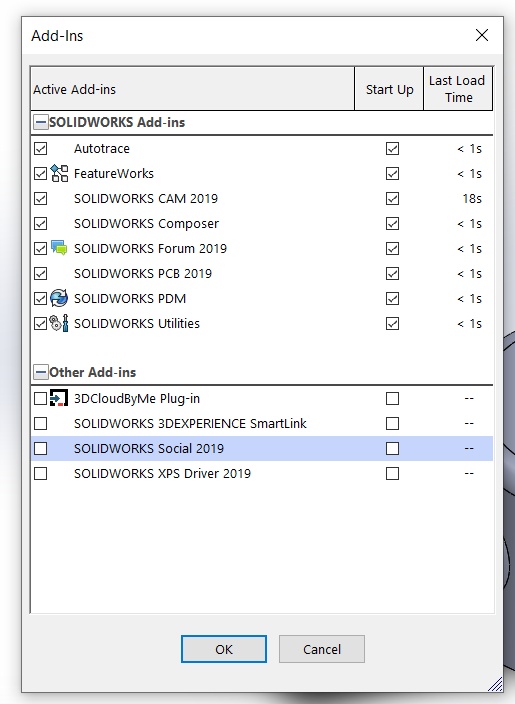Image resolution: width=515 pixels, height=704 pixels.
Task: Uncheck SOLIDWORKS Forum 2019 active checkbox
Action: (x=40, y=248)
